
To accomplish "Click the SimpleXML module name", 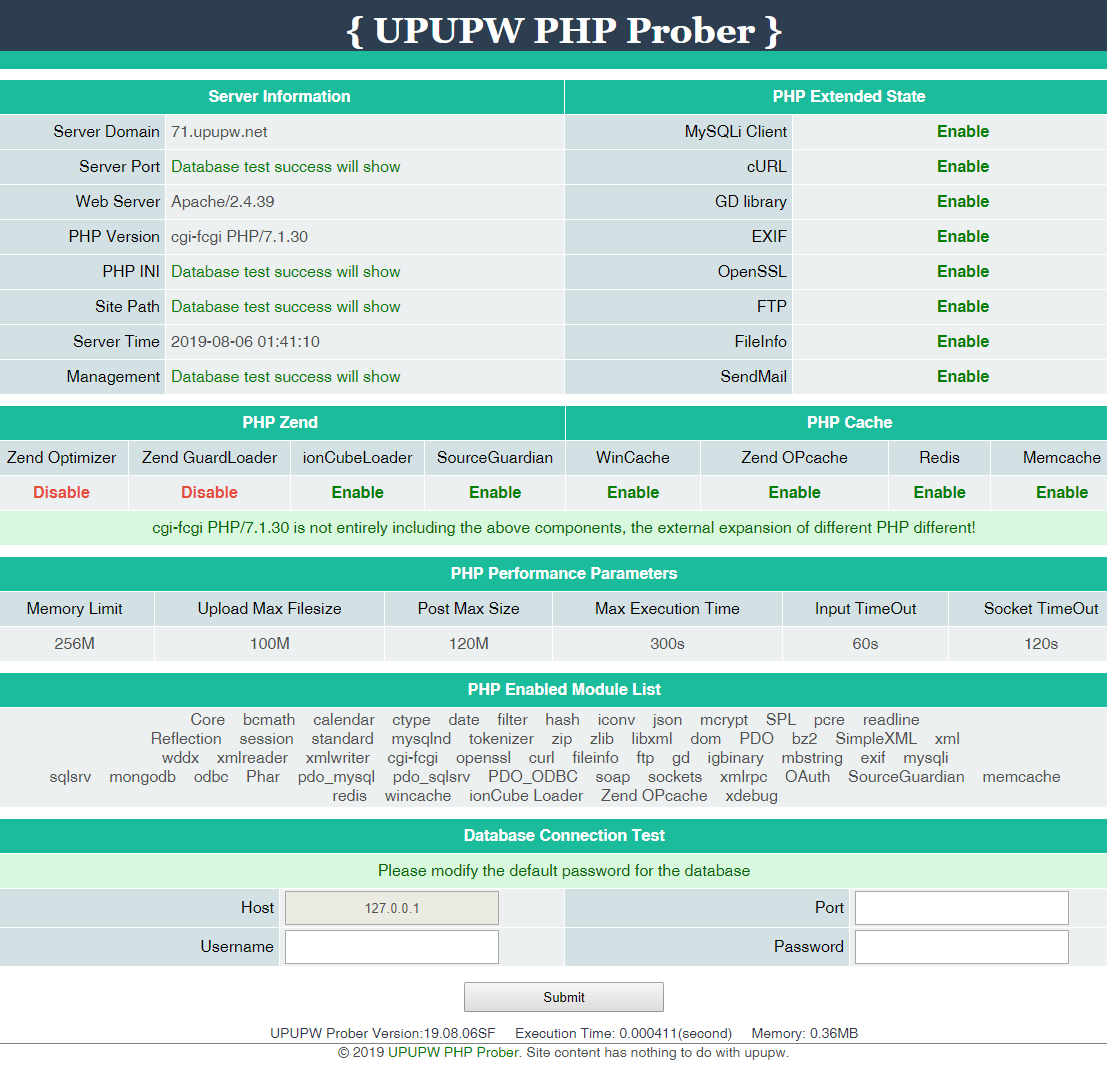I will (875, 739).
